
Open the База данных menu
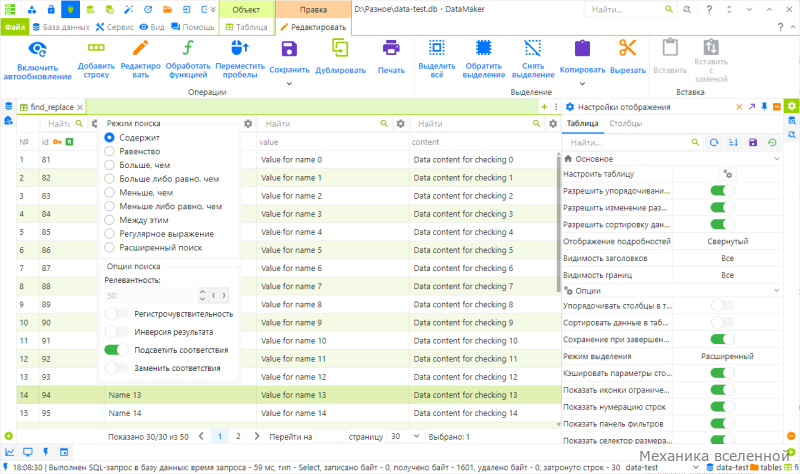61,27
